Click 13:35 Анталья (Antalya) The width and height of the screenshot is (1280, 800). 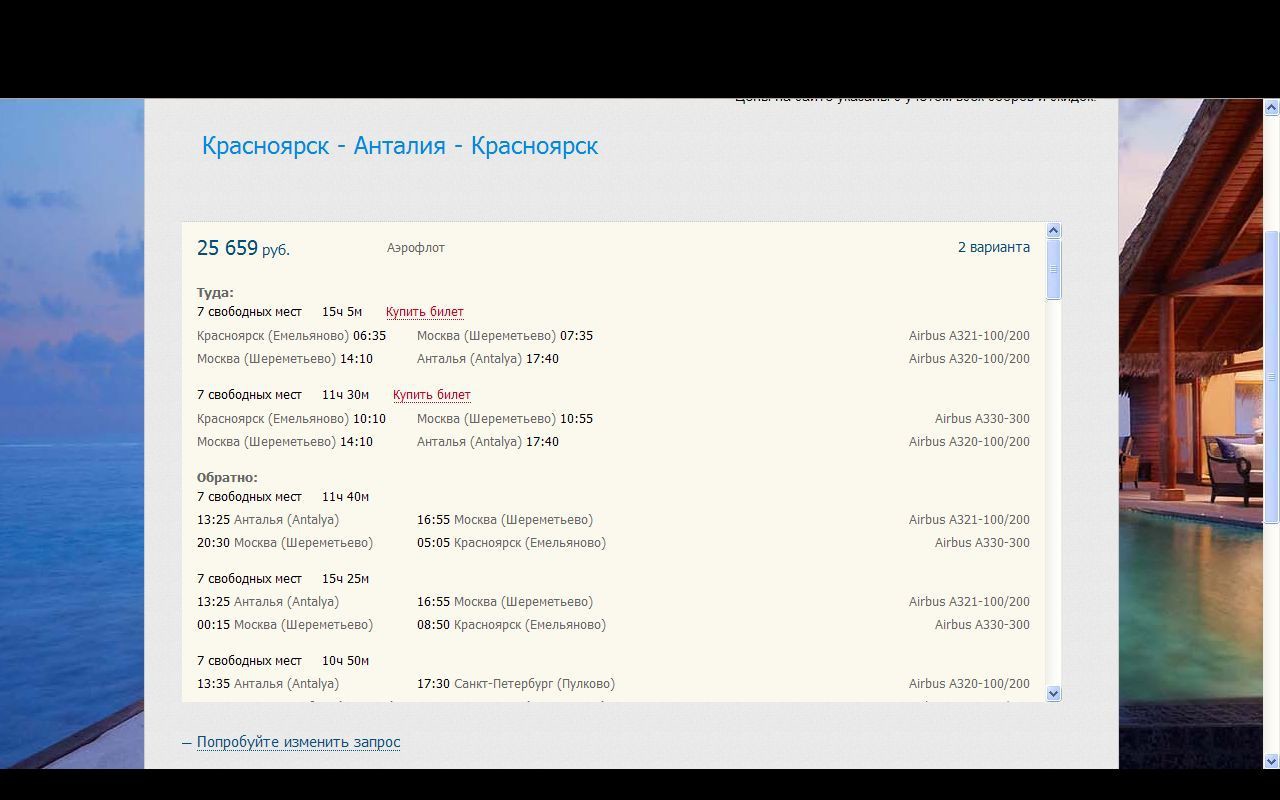pos(268,684)
